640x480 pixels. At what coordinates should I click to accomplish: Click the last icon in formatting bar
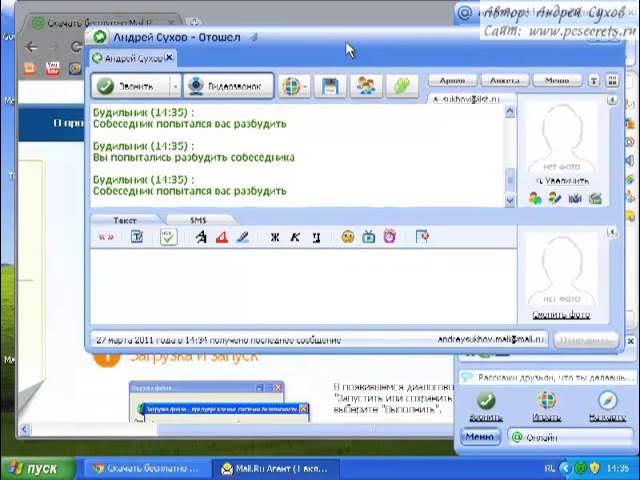pos(422,237)
